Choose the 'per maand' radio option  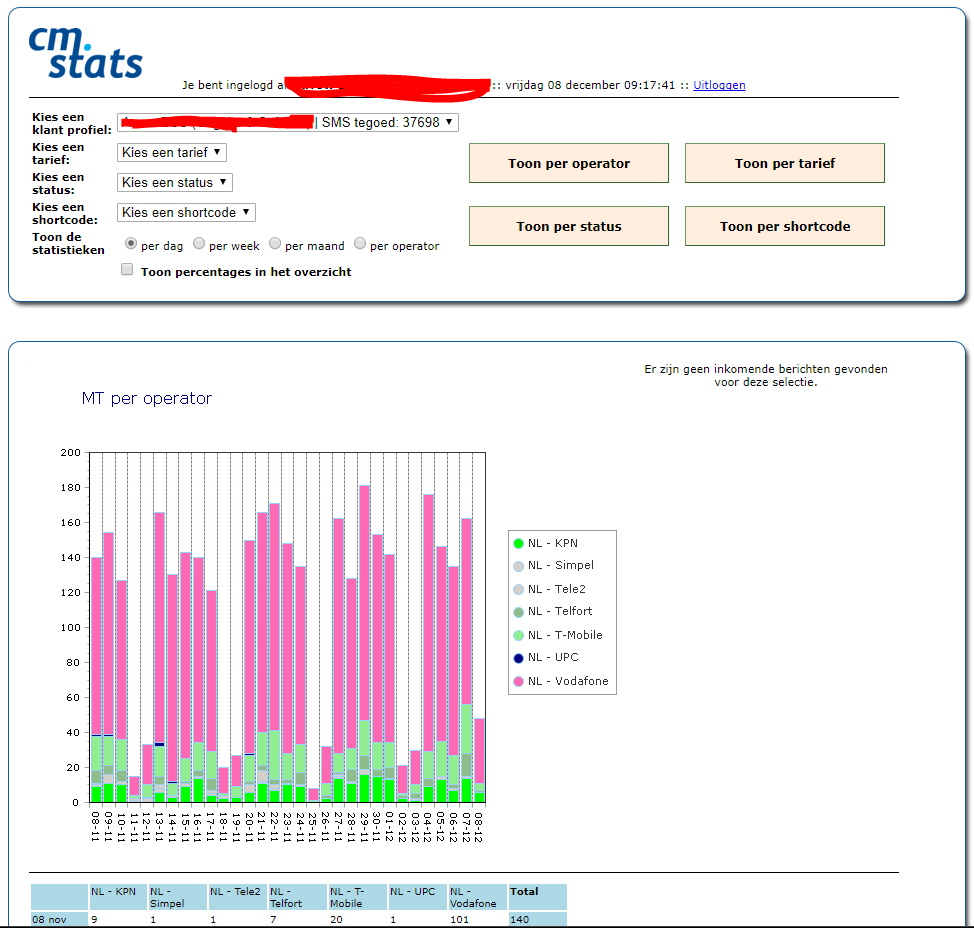click(x=275, y=244)
